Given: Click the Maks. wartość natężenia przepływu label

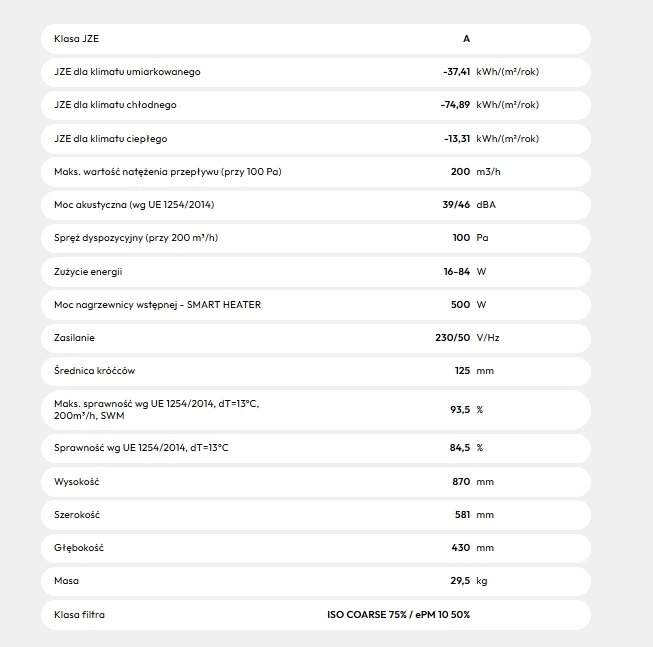Looking at the screenshot, I should pos(167,172).
